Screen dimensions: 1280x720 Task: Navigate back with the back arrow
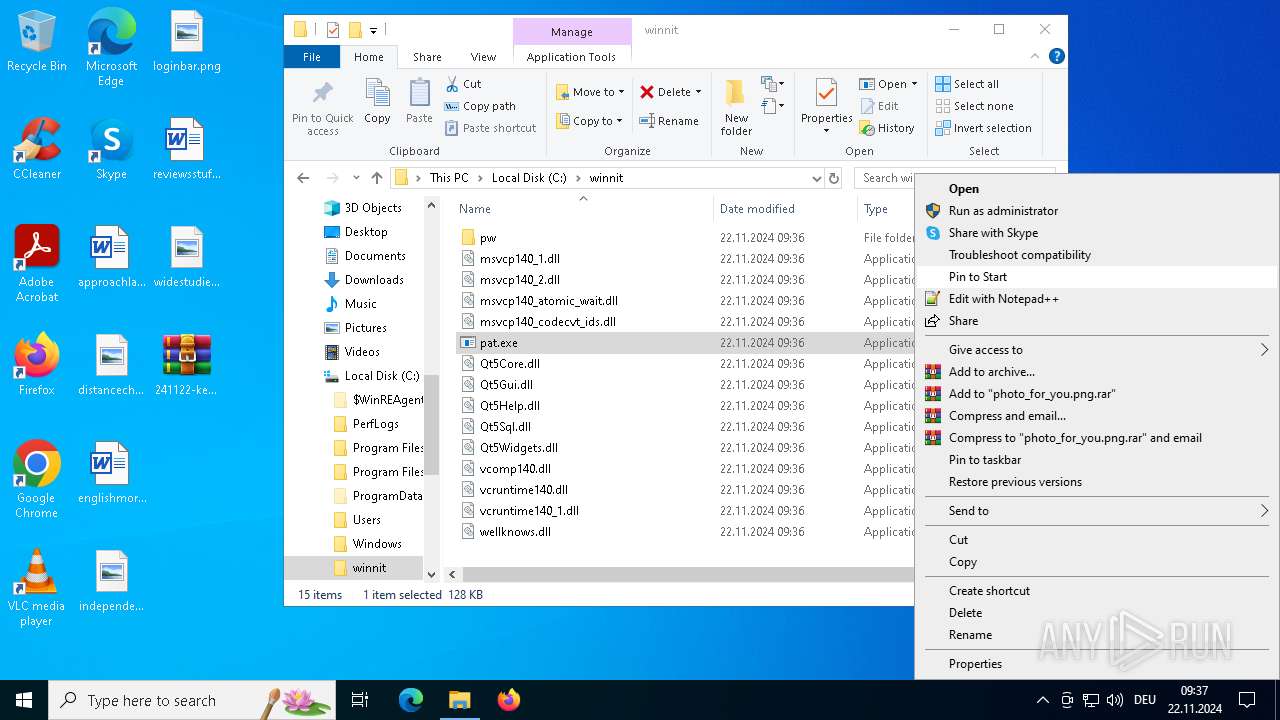coord(303,178)
